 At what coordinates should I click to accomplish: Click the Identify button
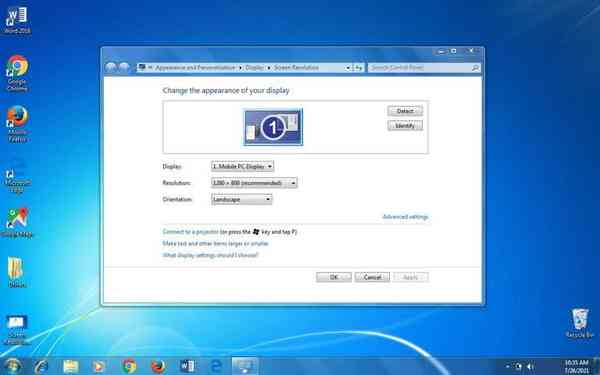(405, 126)
